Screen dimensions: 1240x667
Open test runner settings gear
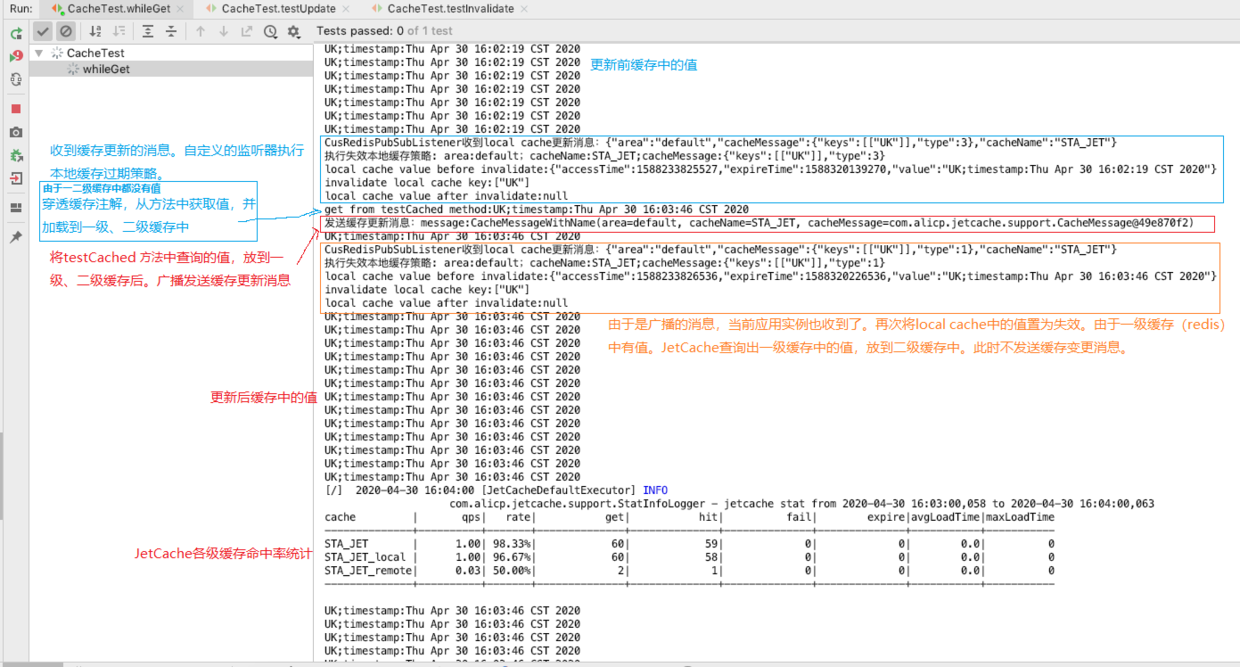(293, 32)
